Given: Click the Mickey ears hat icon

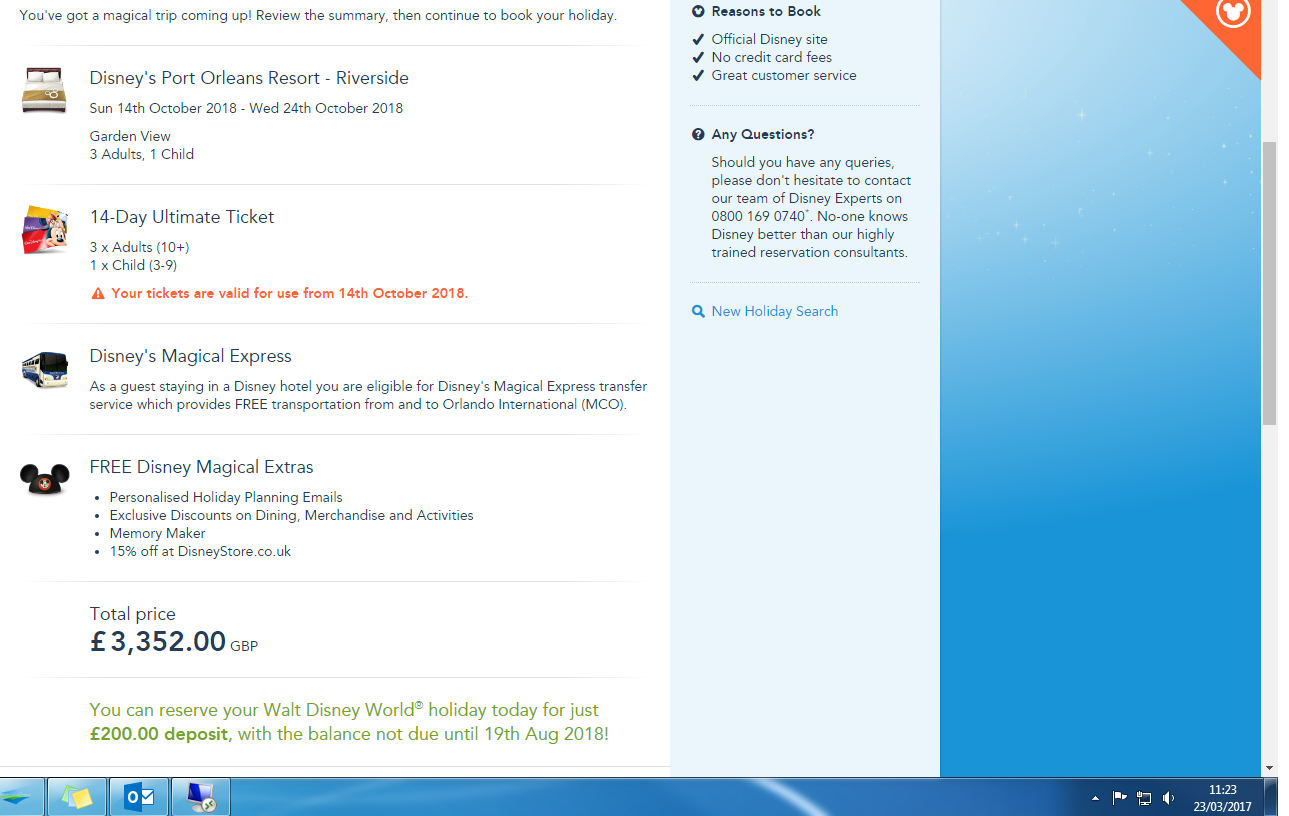Looking at the screenshot, I should tap(44, 479).
